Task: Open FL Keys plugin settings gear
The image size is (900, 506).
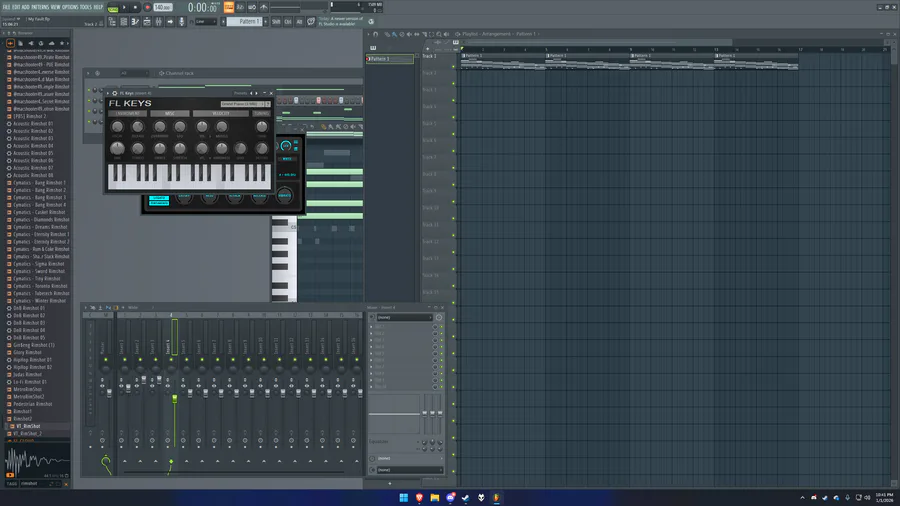Action: point(115,93)
